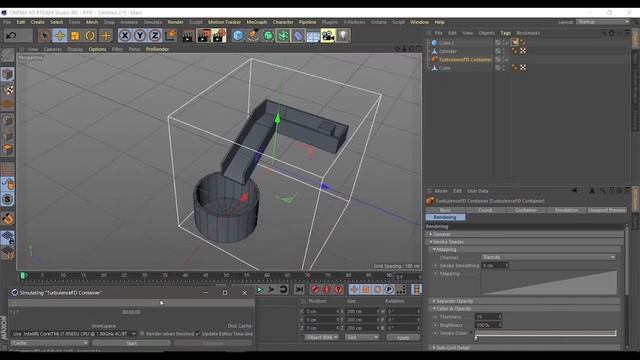Viewport: 640px width, 360px height.
Task: Open the Create menu
Action: click(38, 22)
